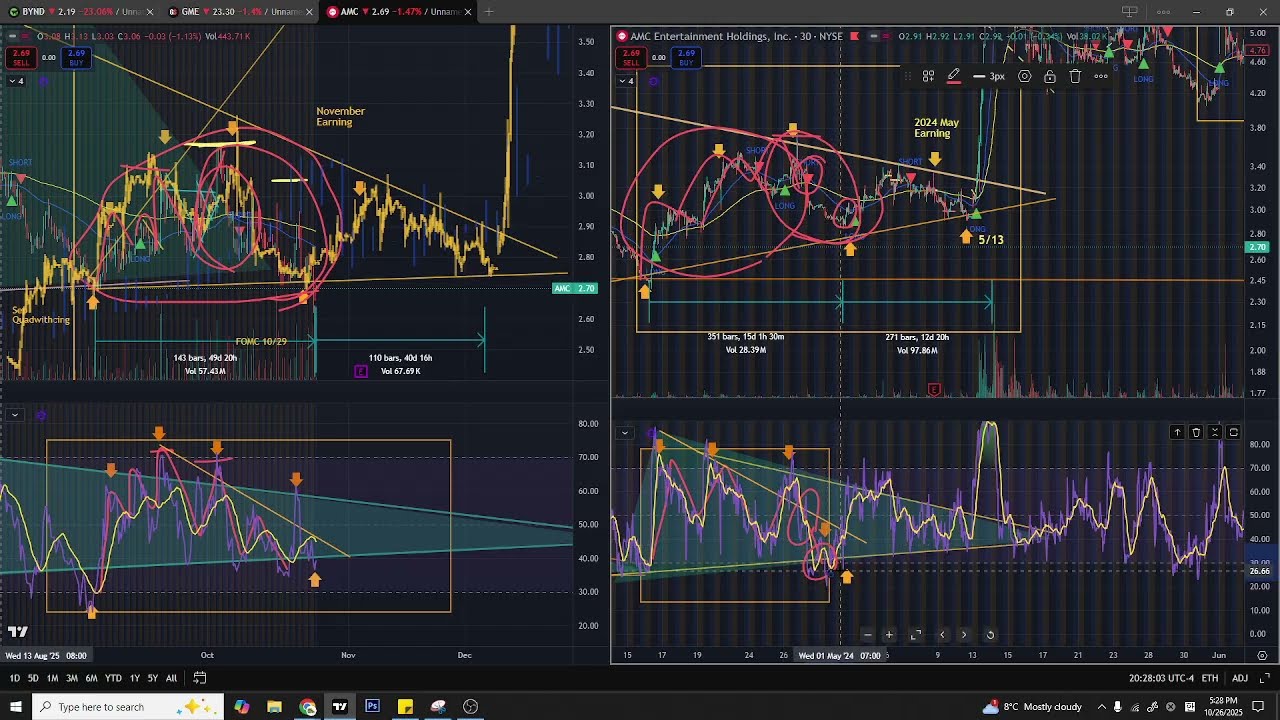Open Photoshop from taskbar
Image resolution: width=1280 pixels, height=720 pixels.
pyautogui.click(x=372, y=707)
